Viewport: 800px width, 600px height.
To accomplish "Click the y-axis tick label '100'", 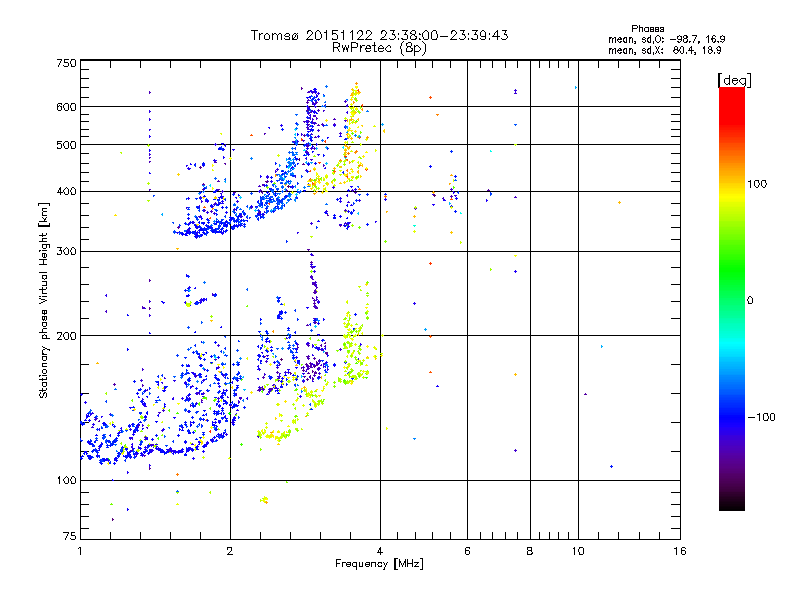I will point(66,480).
